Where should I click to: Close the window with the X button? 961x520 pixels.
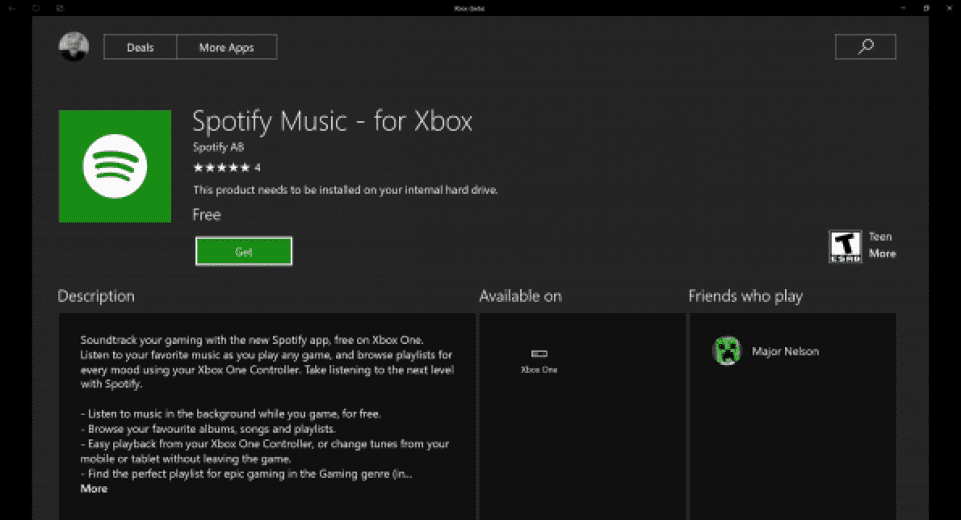point(949,8)
